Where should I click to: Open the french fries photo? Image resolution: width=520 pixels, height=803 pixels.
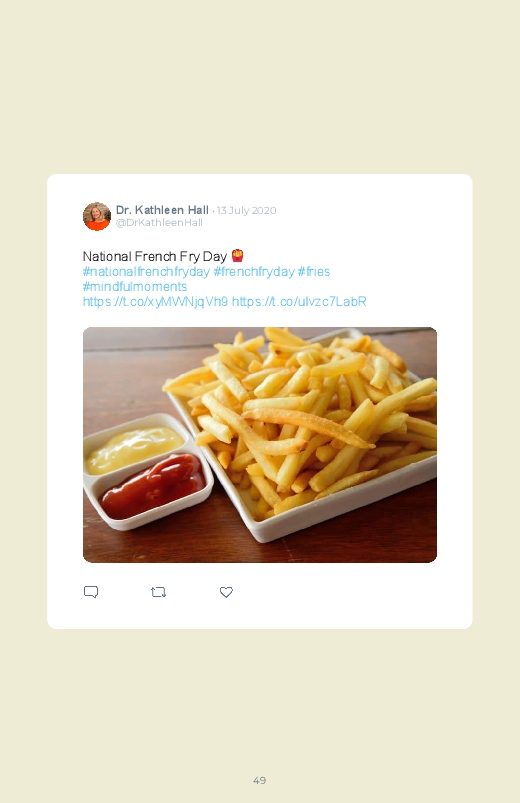point(260,445)
